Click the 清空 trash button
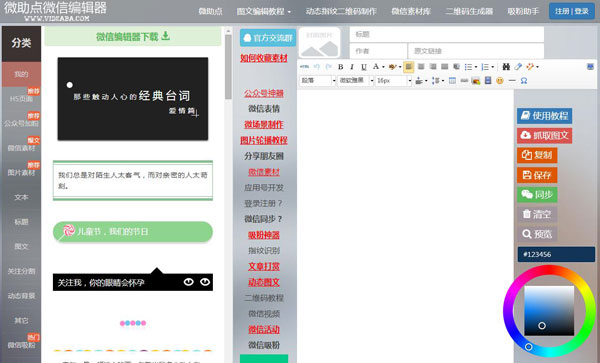The height and width of the screenshot is (363, 600). coord(537,214)
